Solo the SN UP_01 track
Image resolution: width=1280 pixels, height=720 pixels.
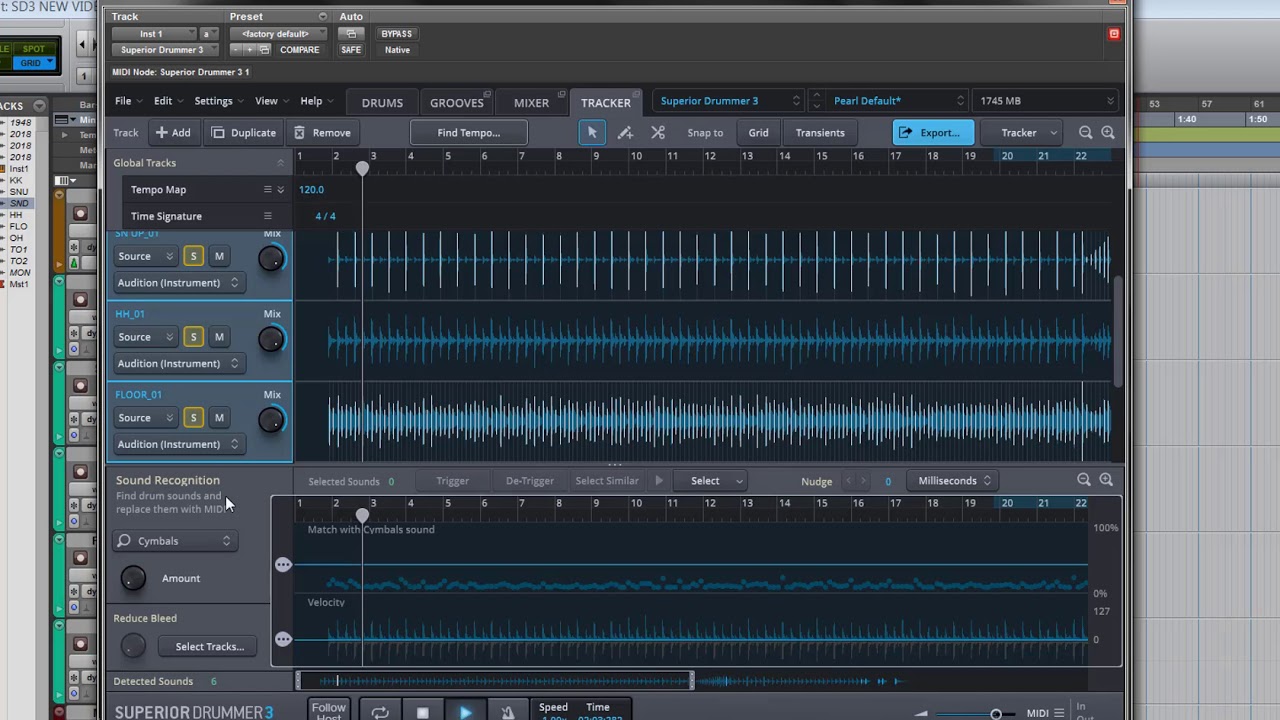pos(193,256)
